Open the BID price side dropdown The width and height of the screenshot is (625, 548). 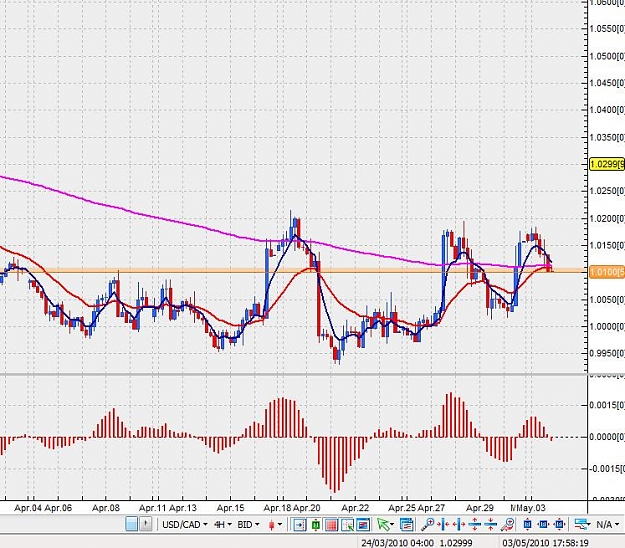(248, 524)
